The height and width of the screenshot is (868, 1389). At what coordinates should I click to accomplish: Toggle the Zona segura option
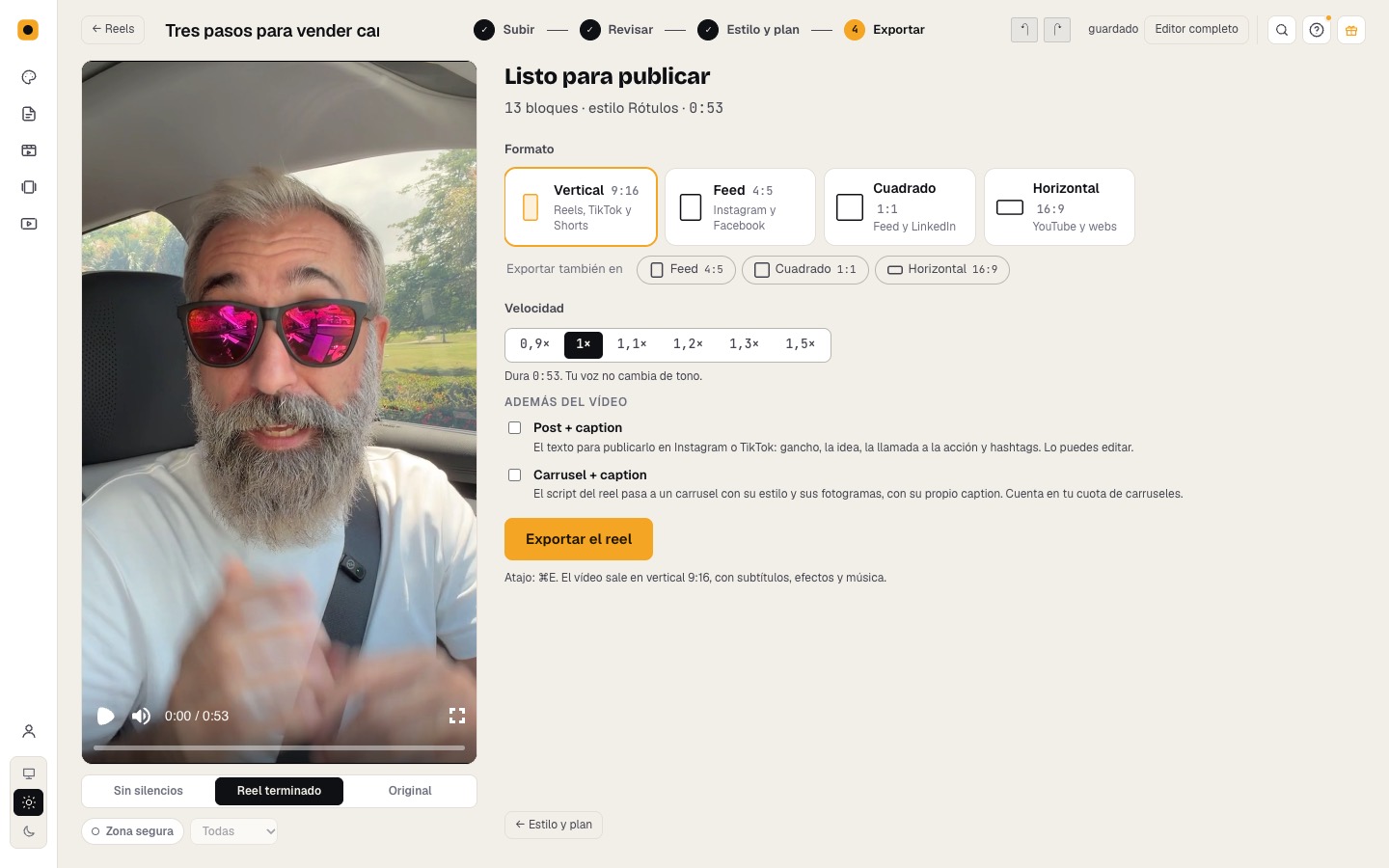(133, 831)
